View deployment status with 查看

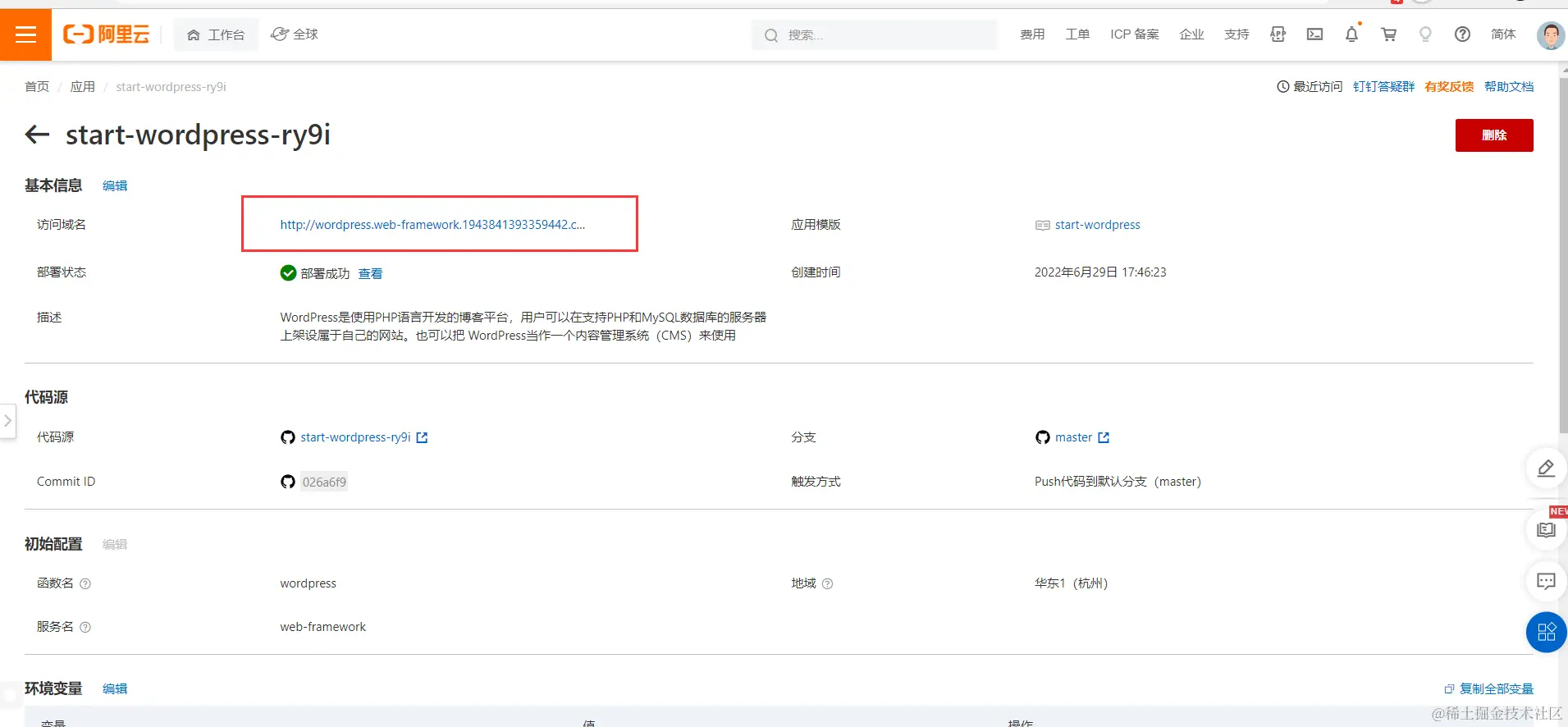(370, 274)
